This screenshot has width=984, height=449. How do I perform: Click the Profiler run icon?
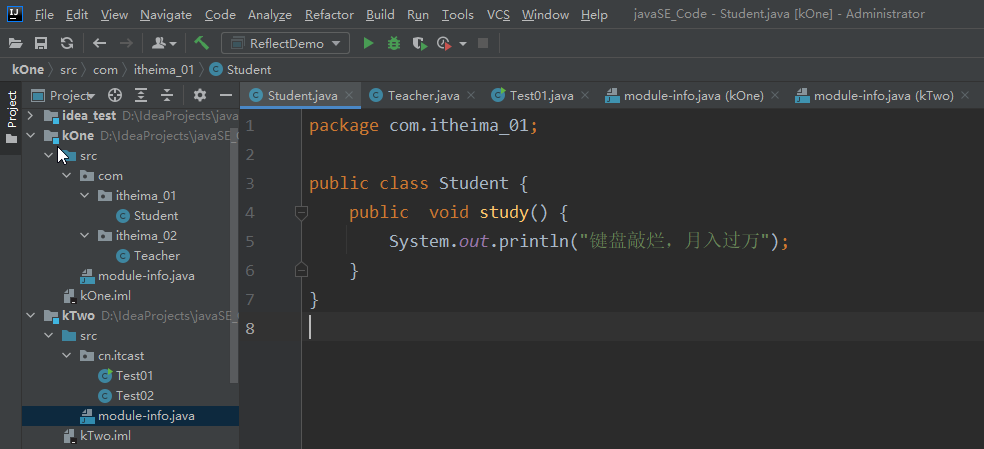pos(444,43)
